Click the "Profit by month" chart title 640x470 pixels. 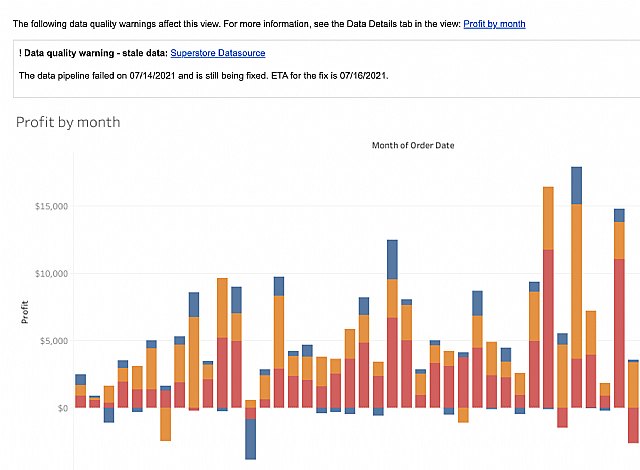[x=68, y=122]
